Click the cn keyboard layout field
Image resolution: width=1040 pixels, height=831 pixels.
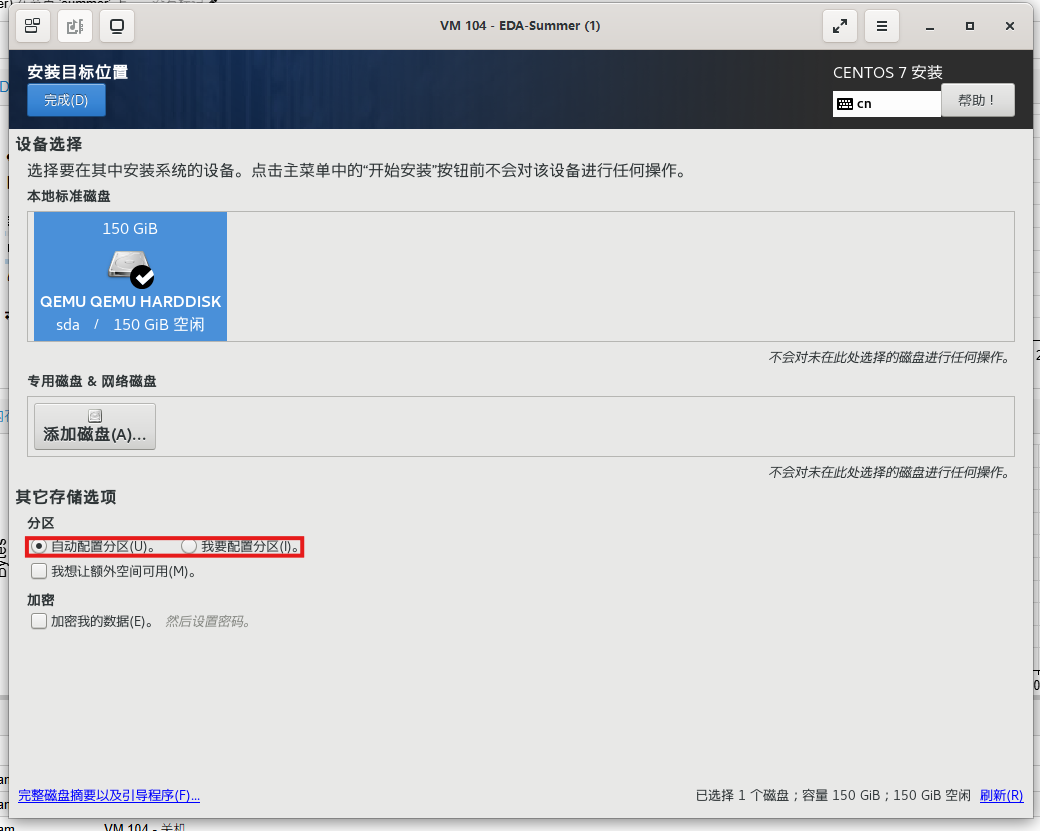[895, 103]
